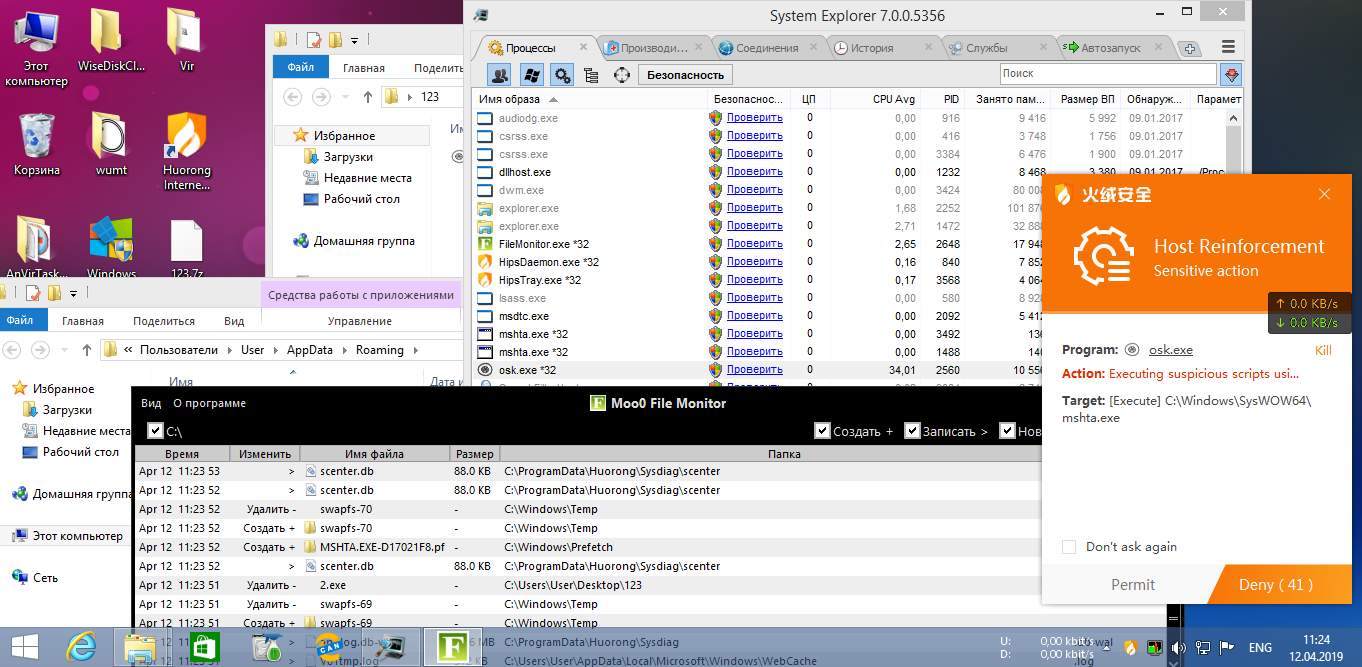This screenshot has width=1362, height=667.
Task: Open File Explorer from the taskbar
Action: tap(141, 648)
